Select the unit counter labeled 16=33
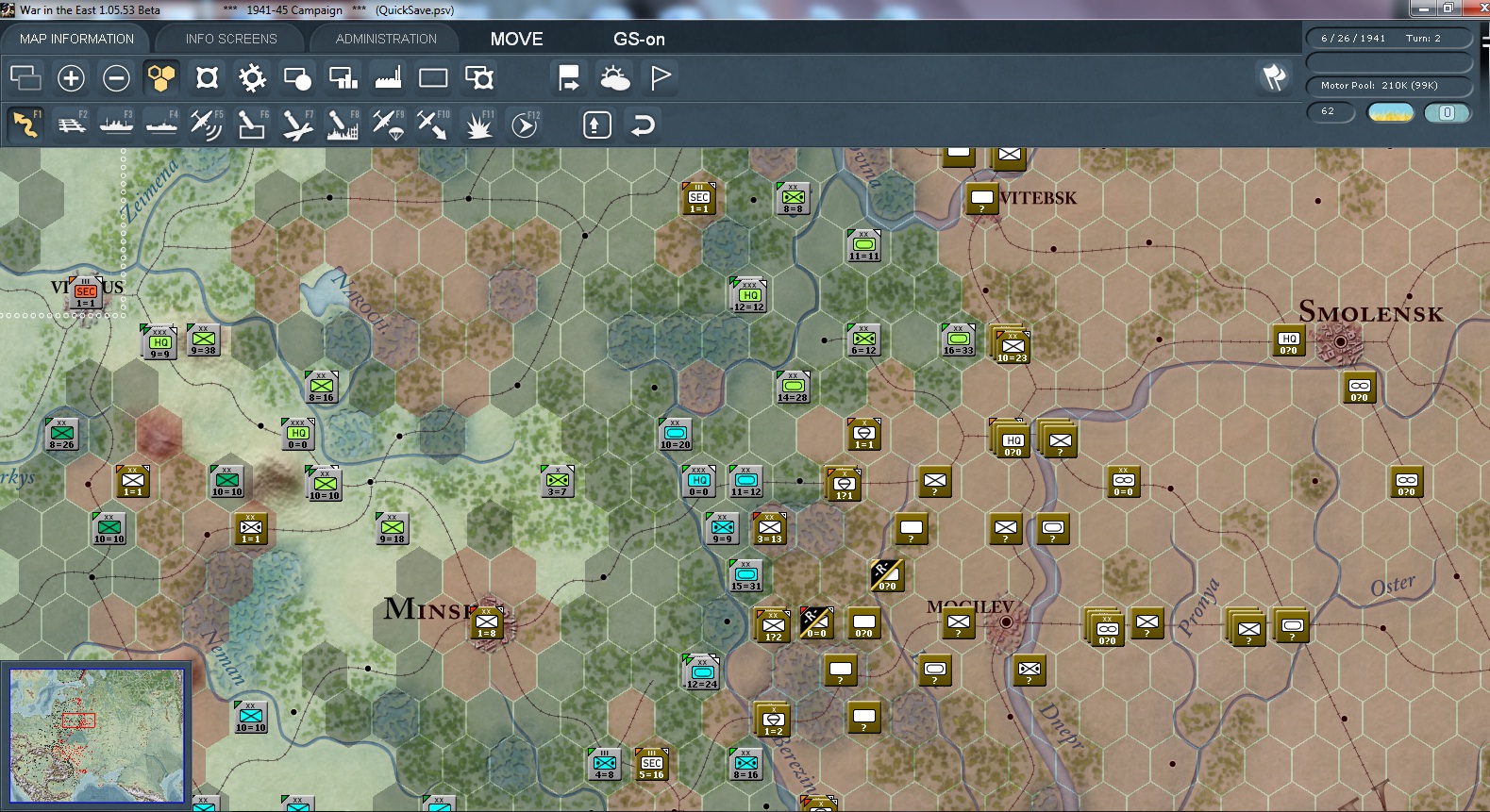The image size is (1490, 812). (x=959, y=341)
